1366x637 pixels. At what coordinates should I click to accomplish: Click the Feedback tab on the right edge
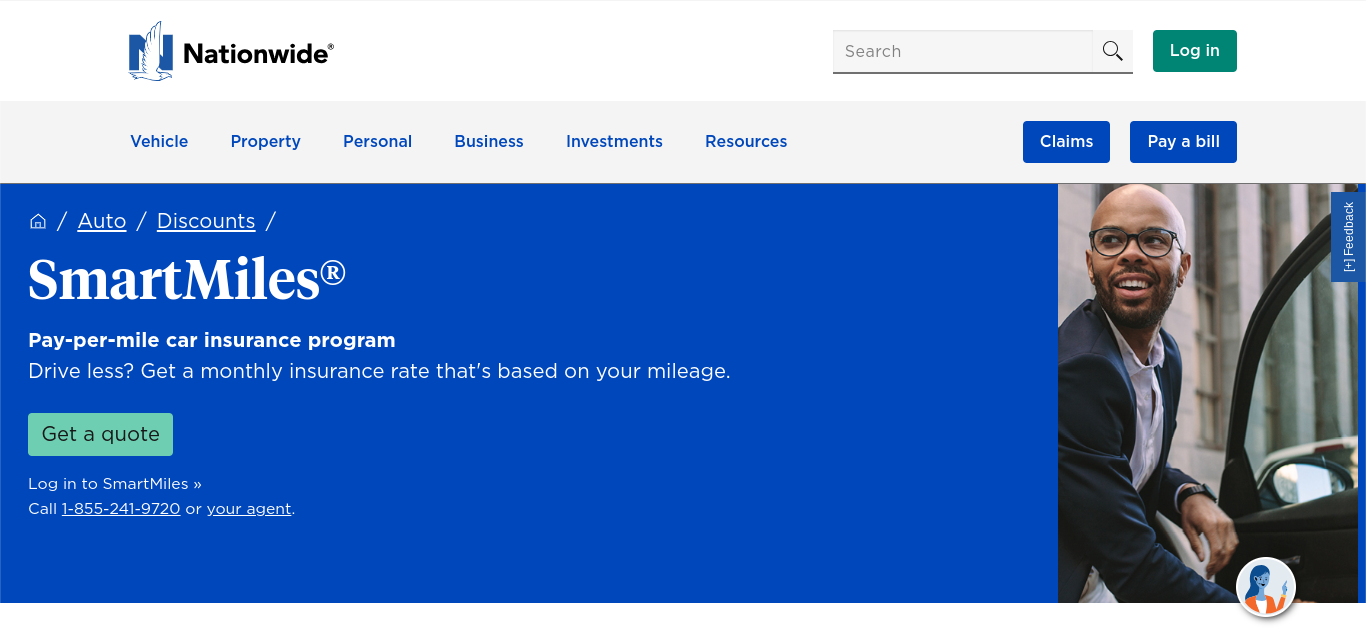click(1348, 235)
